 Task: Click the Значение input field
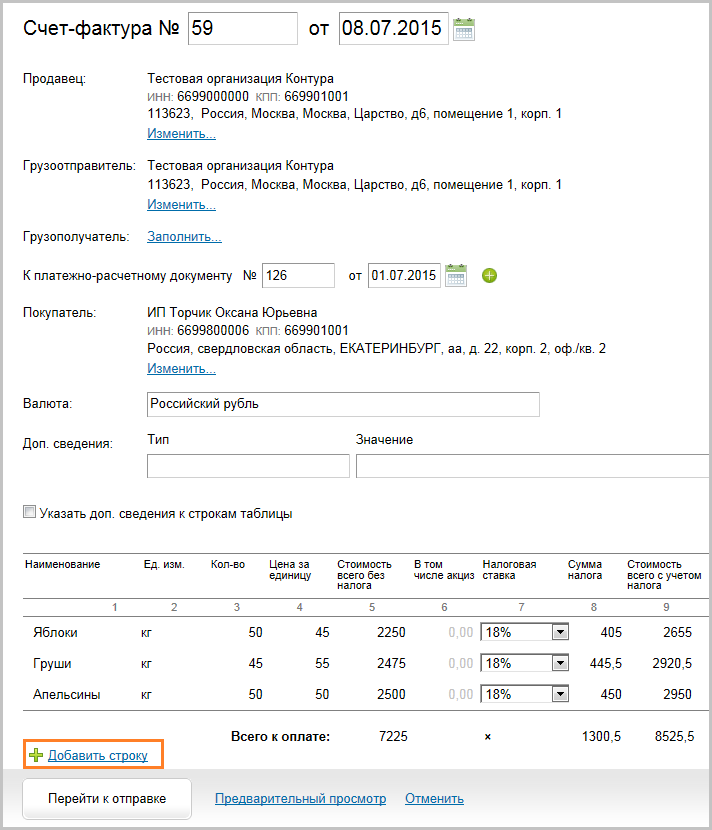click(533, 466)
